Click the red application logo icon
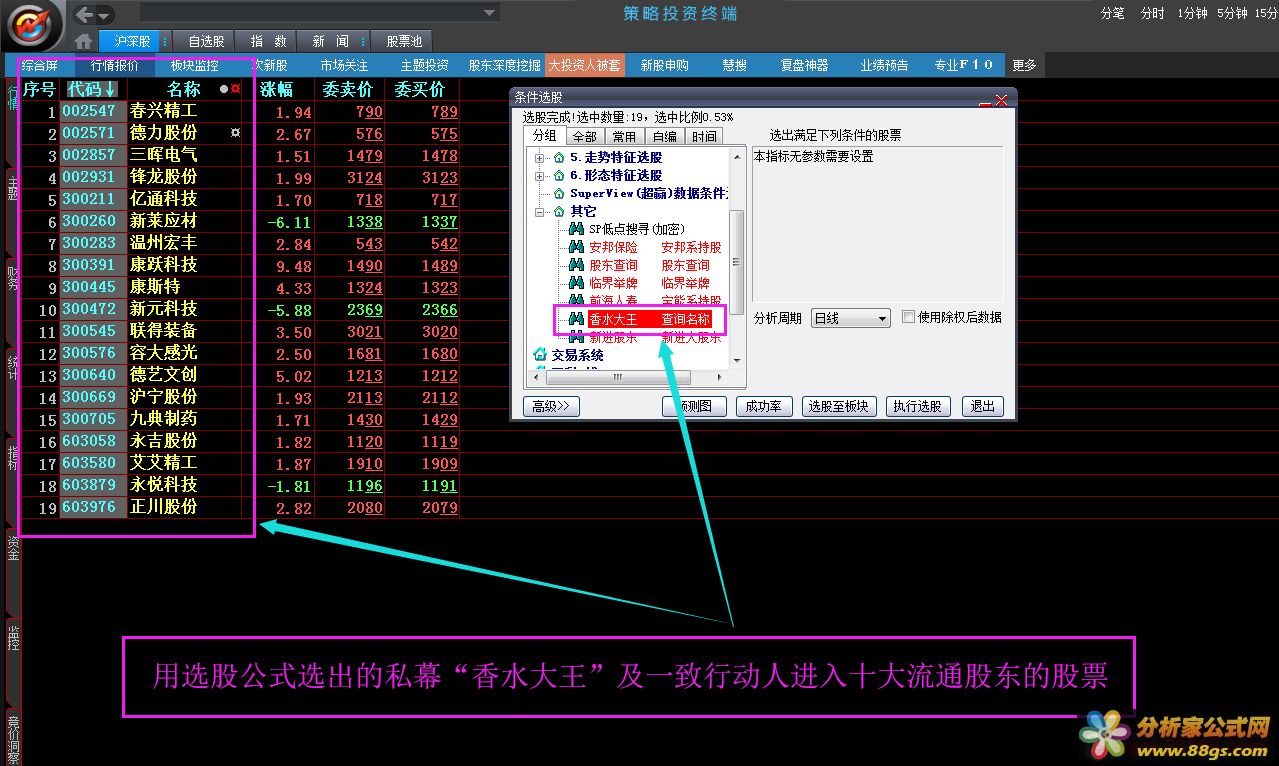The height and width of the screenshot is (766, 1279). 32,25
